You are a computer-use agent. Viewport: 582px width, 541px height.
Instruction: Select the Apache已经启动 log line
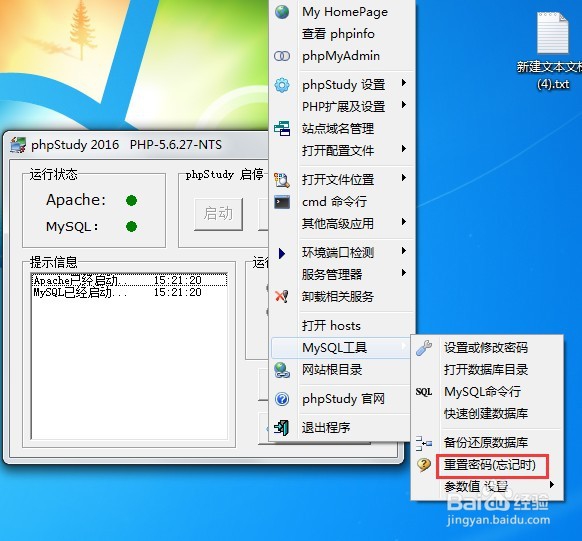click(x=130, y=280)
